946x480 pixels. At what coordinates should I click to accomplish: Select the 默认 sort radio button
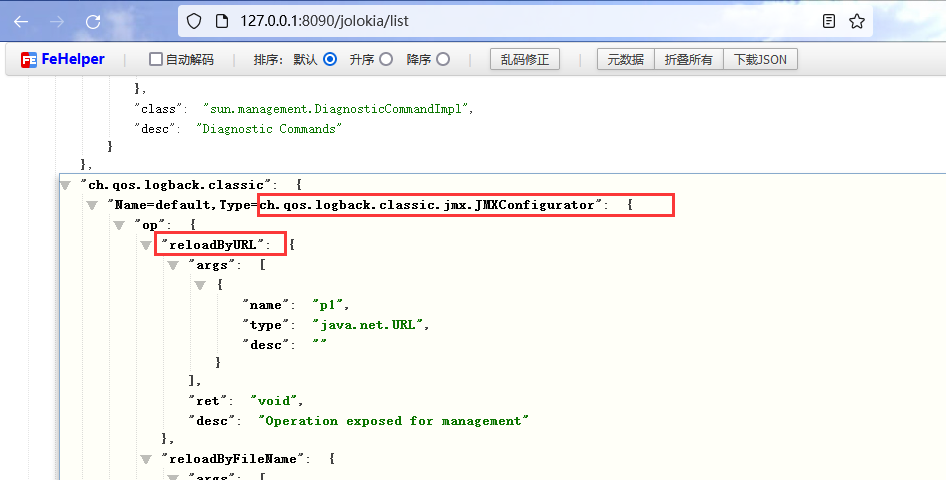pyautogui.click(x=330, y=59)
